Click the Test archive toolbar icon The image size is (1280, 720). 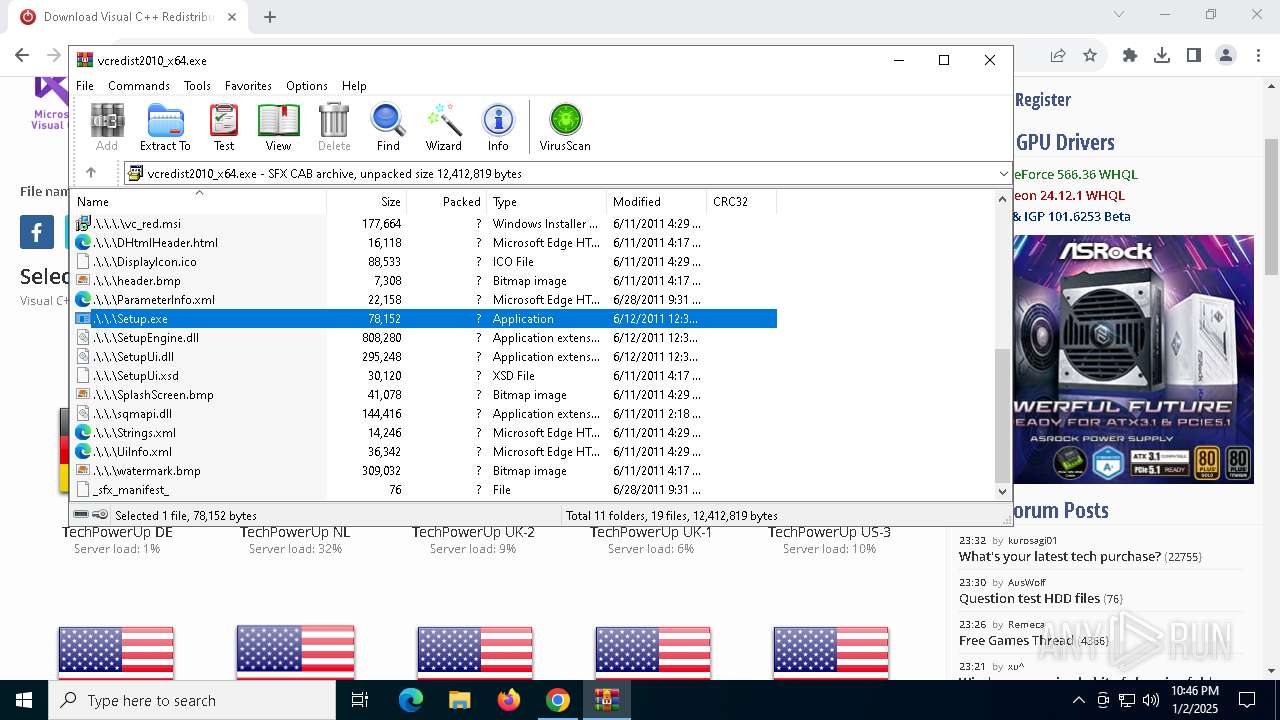(224, 127)
